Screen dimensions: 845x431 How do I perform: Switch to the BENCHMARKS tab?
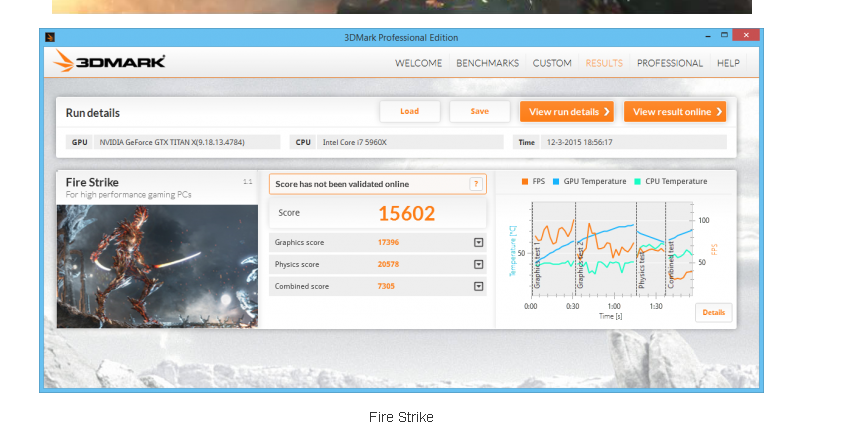coord(487,63)
